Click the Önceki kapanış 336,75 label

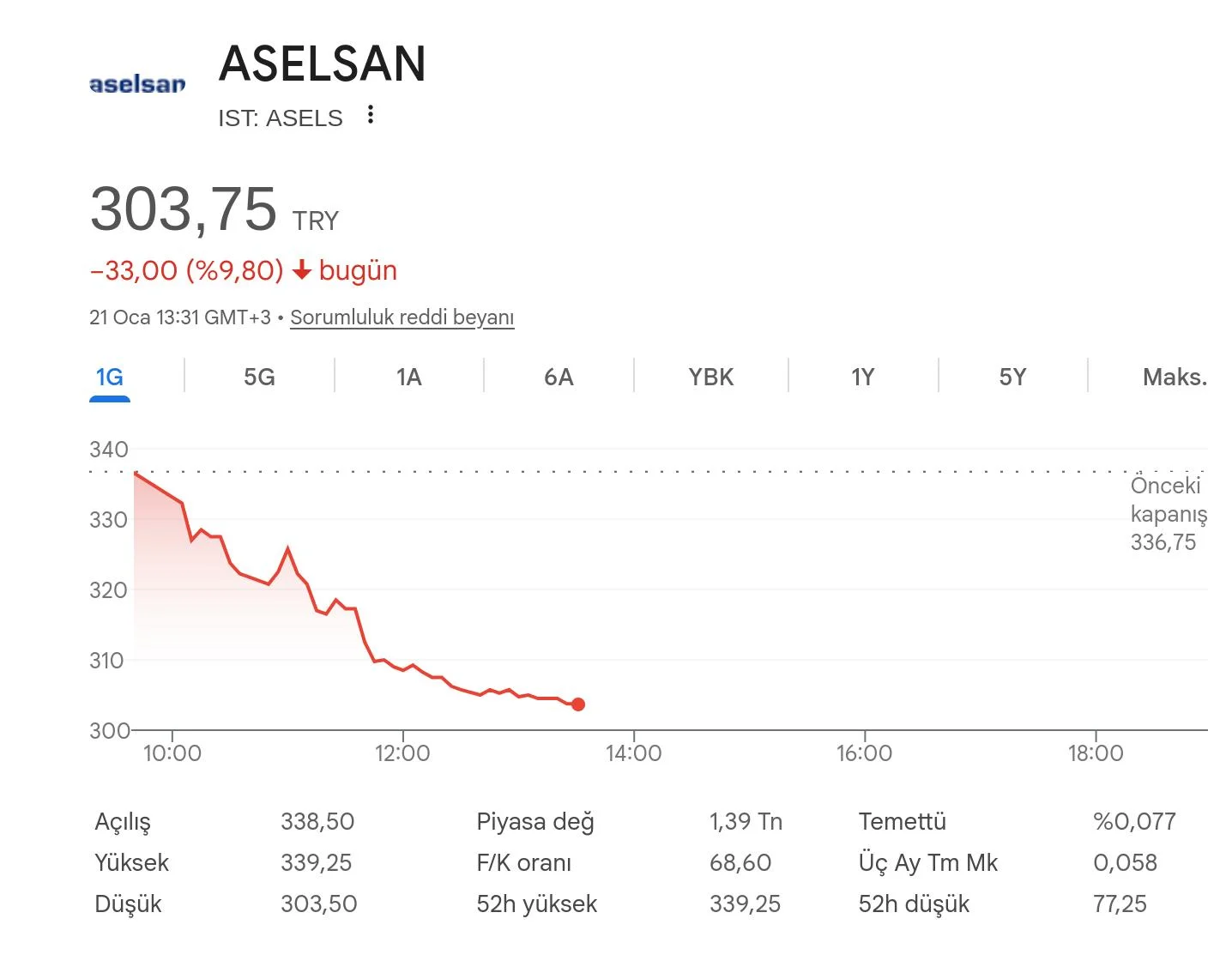click(1168, 514)
